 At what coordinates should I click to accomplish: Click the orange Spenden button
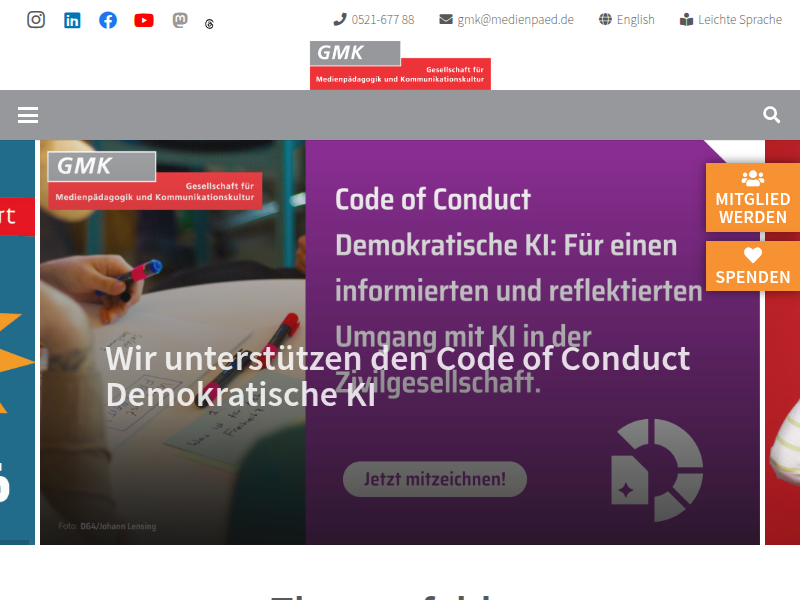[753, 266]
